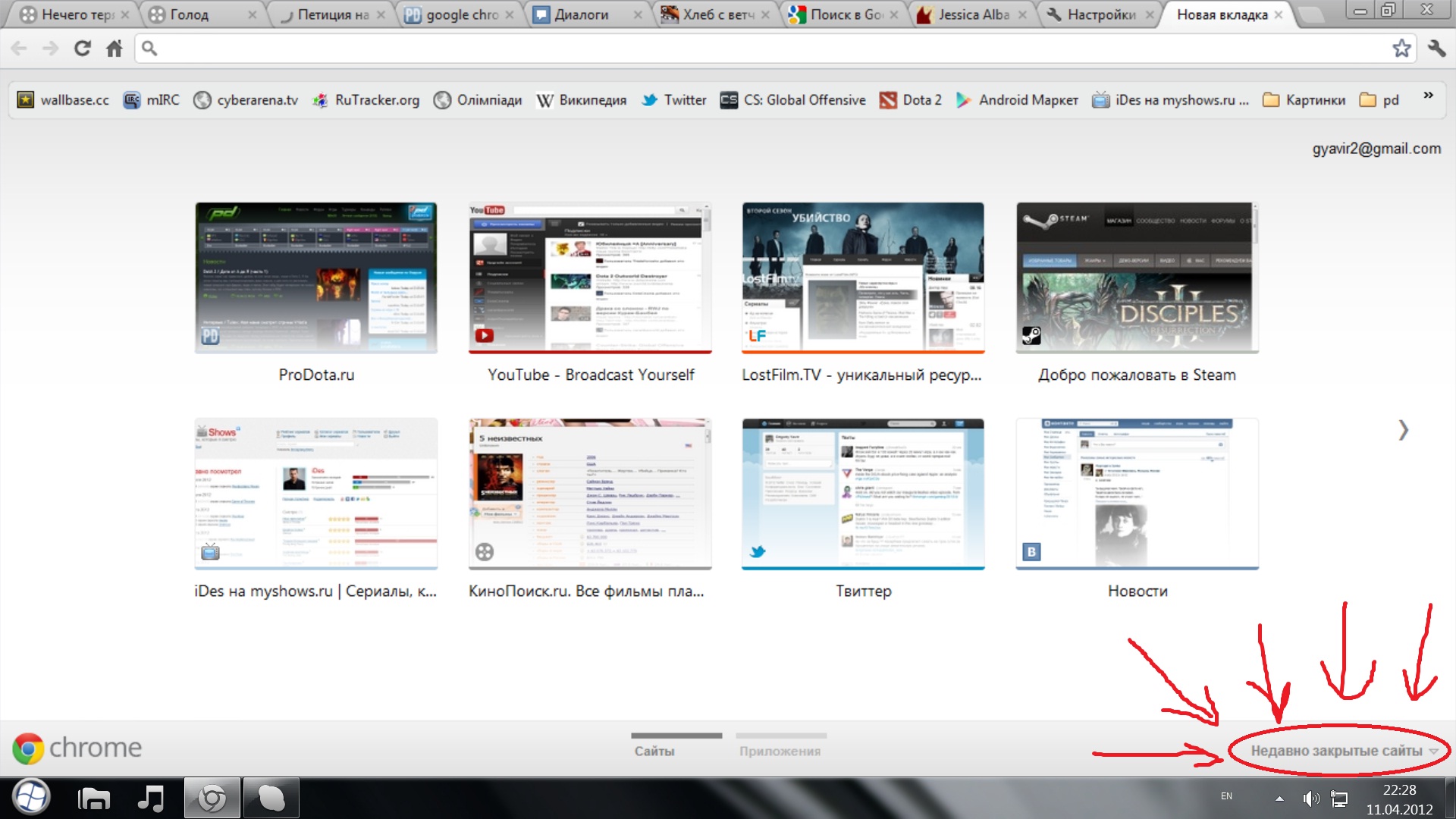The image size is (1456, 819).
Task: Click the gyavir2@gmail.com account link
Action: coord(1376,149)
